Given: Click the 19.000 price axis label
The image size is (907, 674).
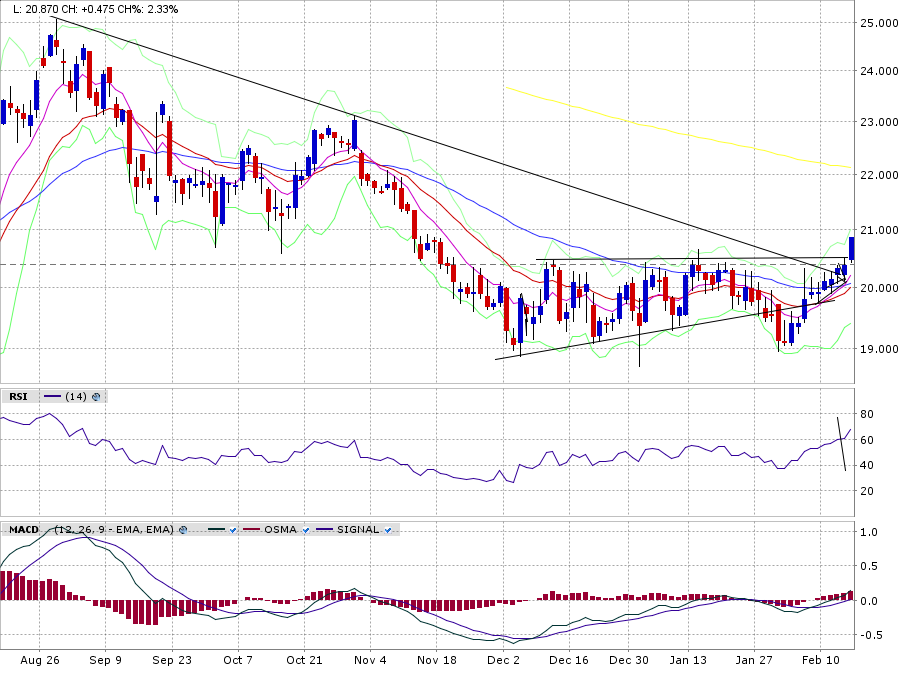Looking at the screenshot, I should [879, 349].
